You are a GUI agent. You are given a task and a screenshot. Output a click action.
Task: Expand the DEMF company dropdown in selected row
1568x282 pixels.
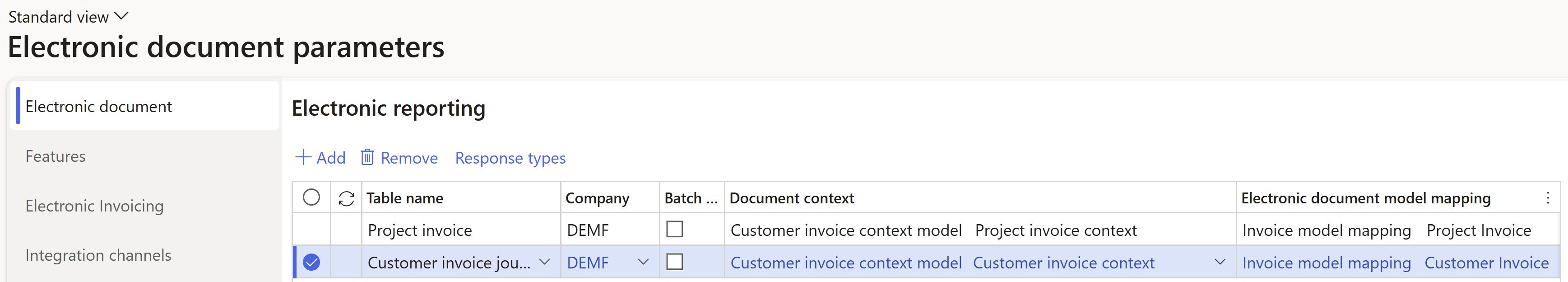pyautogui.click(x=643, y=262)
